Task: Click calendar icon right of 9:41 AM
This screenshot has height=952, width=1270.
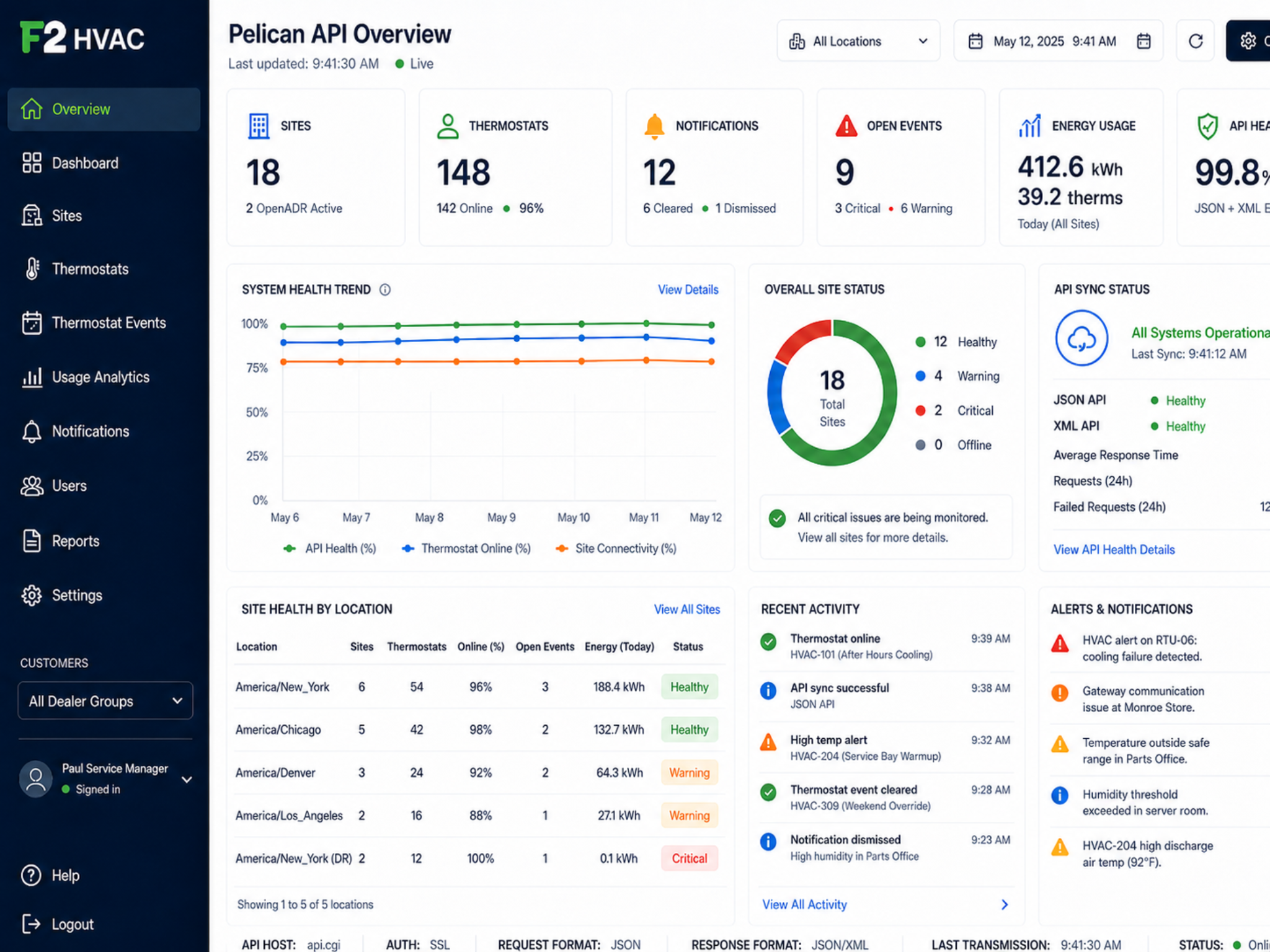Action: (x=1143, y=41)
